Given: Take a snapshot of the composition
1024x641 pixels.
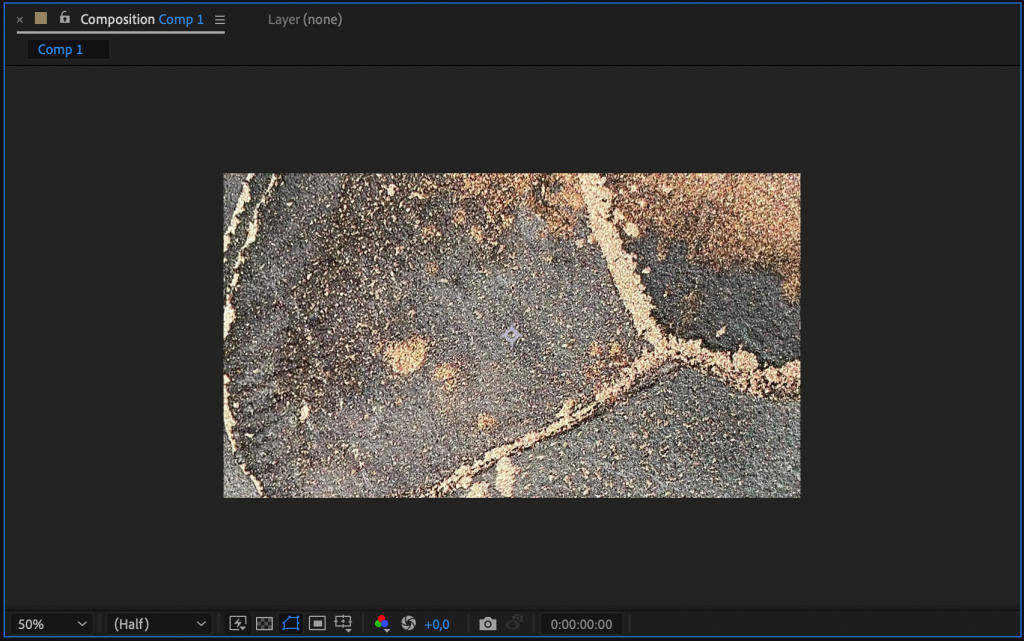Looking at the screenshot, I should tap(488, 623).
